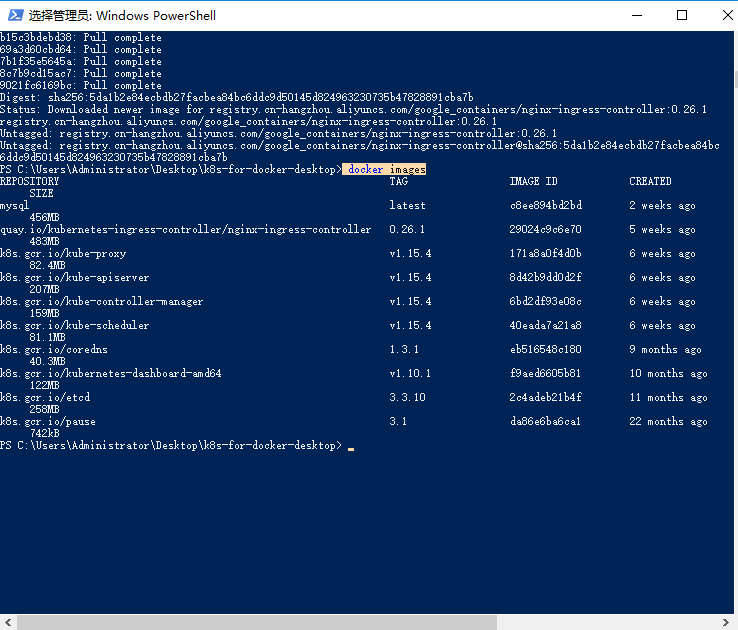Click '22 months ago' created value
The height and width of the screenshot is (630, 738).
coord(668,422)
